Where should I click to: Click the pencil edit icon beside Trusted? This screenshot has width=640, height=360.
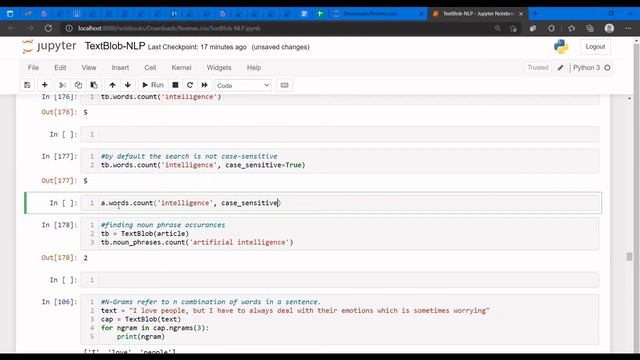point(560,68)
